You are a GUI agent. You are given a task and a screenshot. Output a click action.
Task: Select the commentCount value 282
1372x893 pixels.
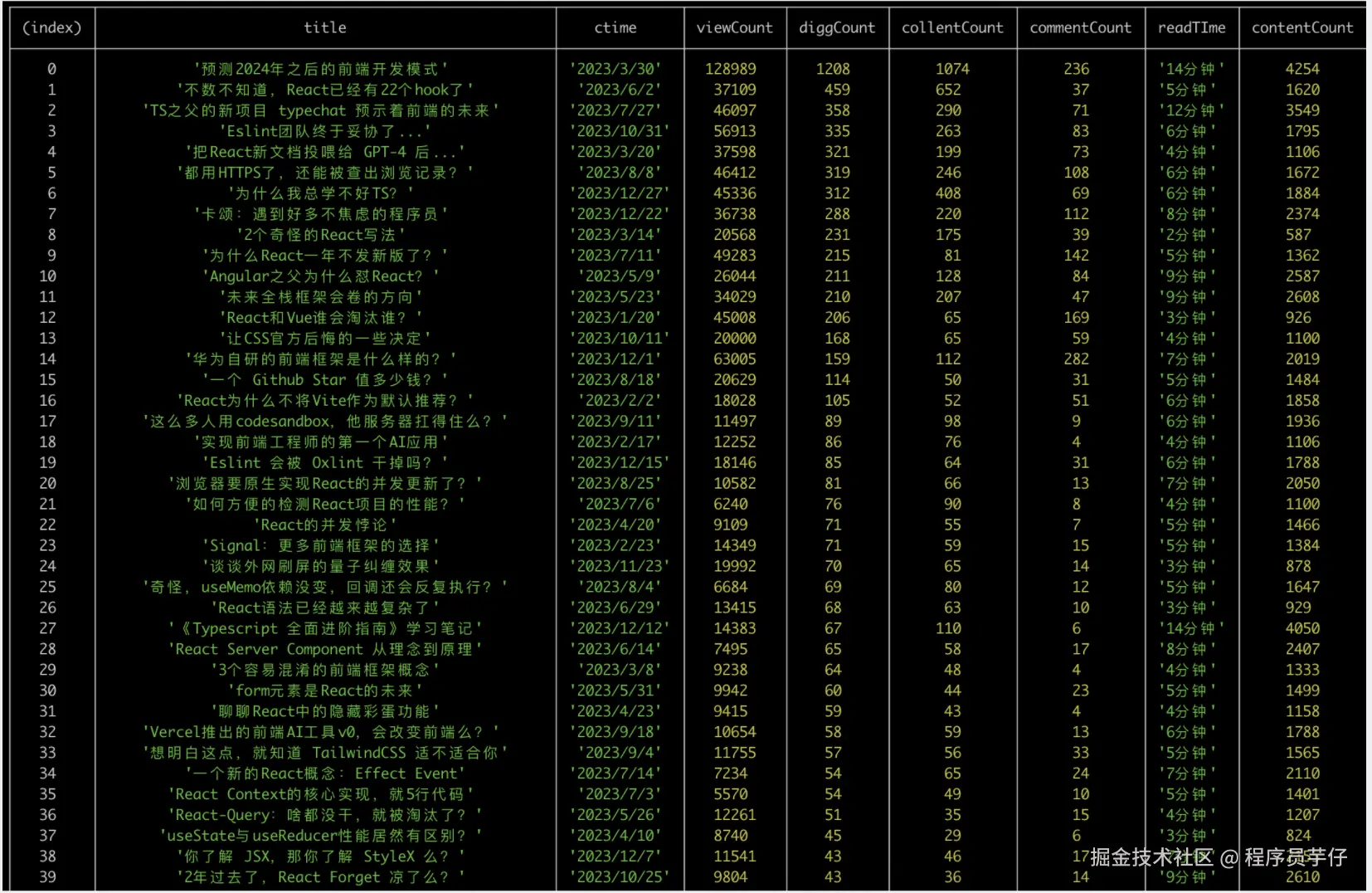[x=1076, y=359]
